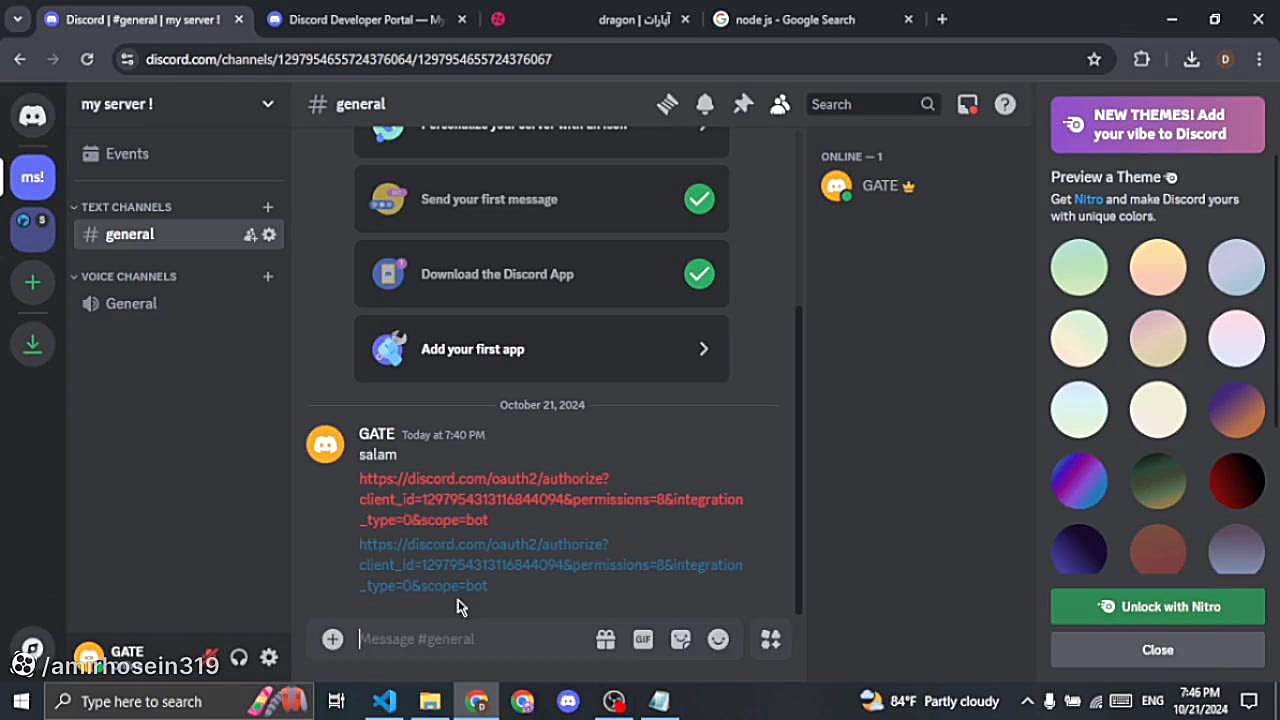Open the Events section
The width and height of the screenshot is (1280, 720).
[x=178, y=154]
